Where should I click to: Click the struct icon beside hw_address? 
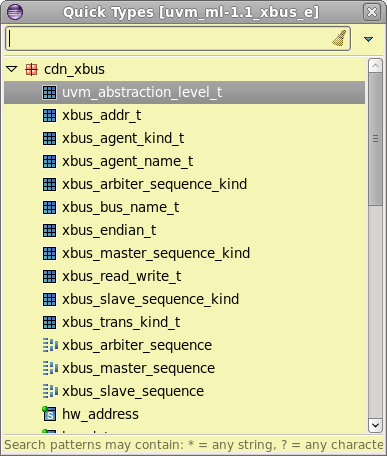pyautogui.click(x=49, y=414)
